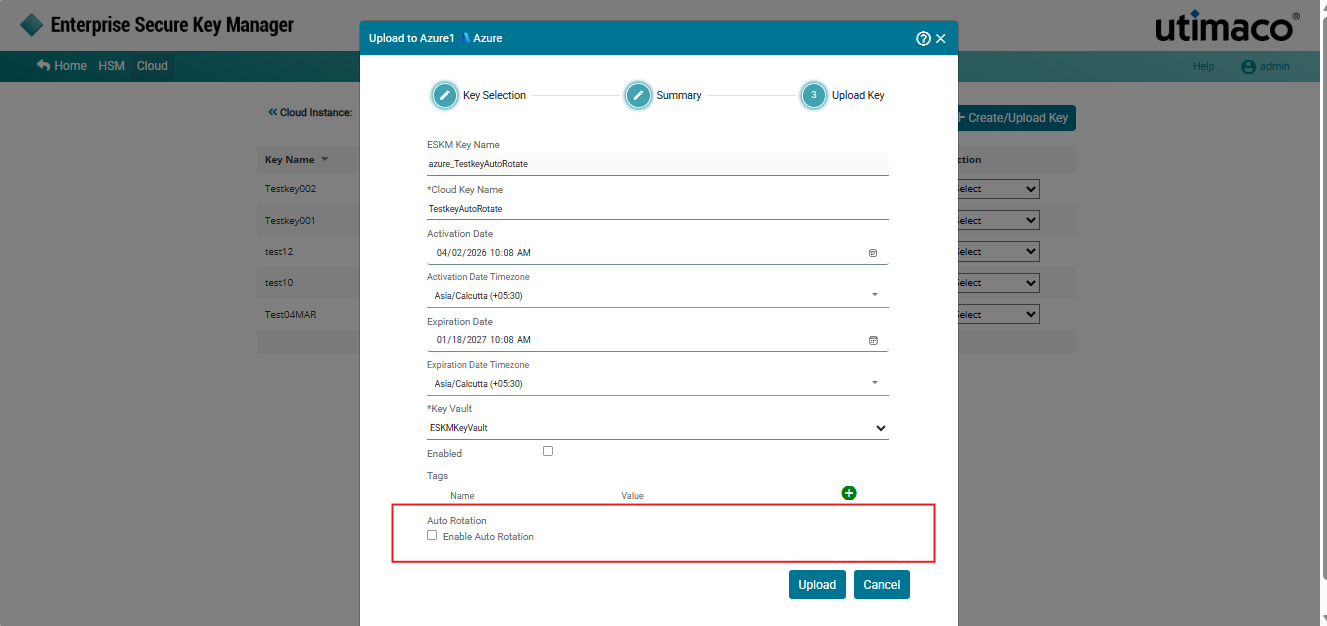Click the Cancel button
Viewport: 1327px width, 626px height.
pyautogui.click(x=882, y=585)
